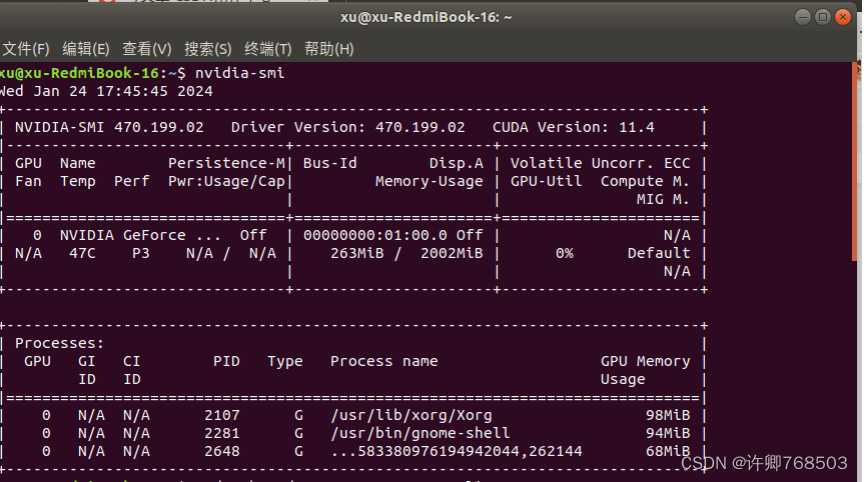The width and height of the screenshot is (864, 482).
Task: Click the /usr/lib/xorg/Xorg process name
Action: tap(411, 415)
